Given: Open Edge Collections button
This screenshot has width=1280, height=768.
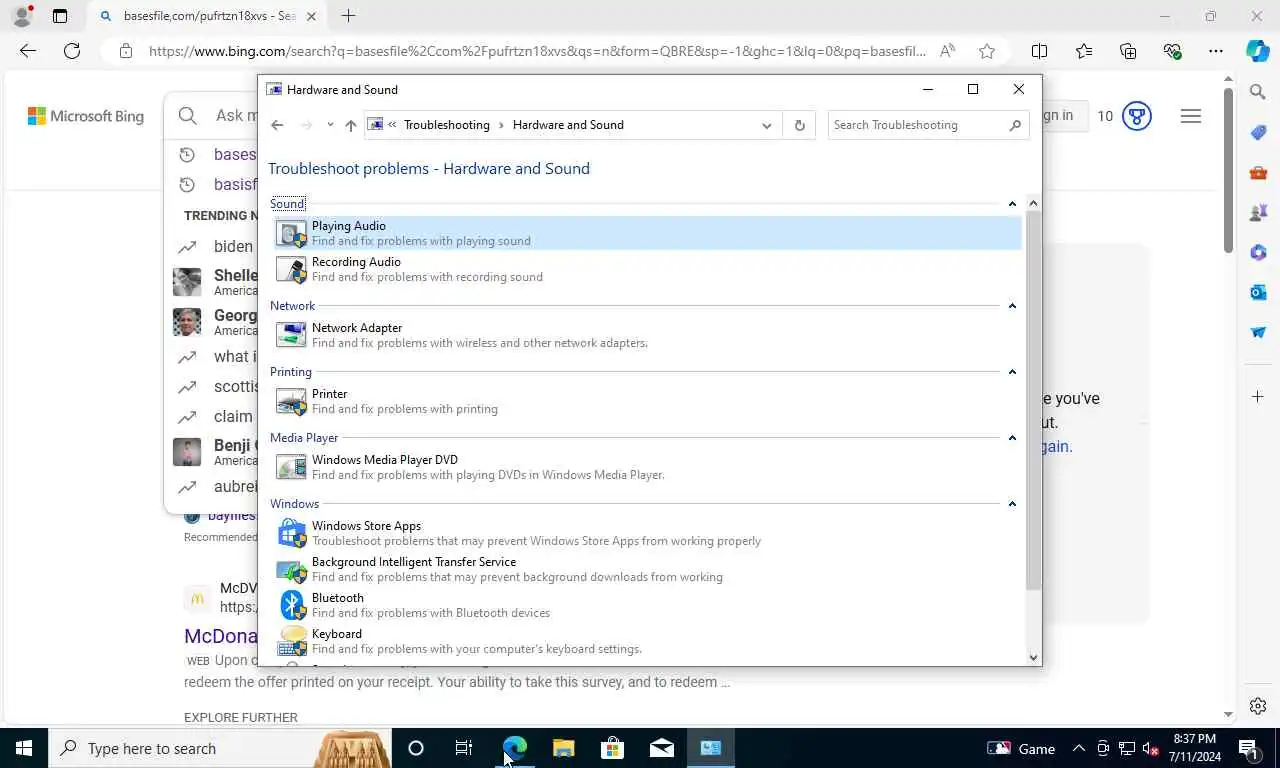Looking at the screenshot, I should coord(1128,51).
